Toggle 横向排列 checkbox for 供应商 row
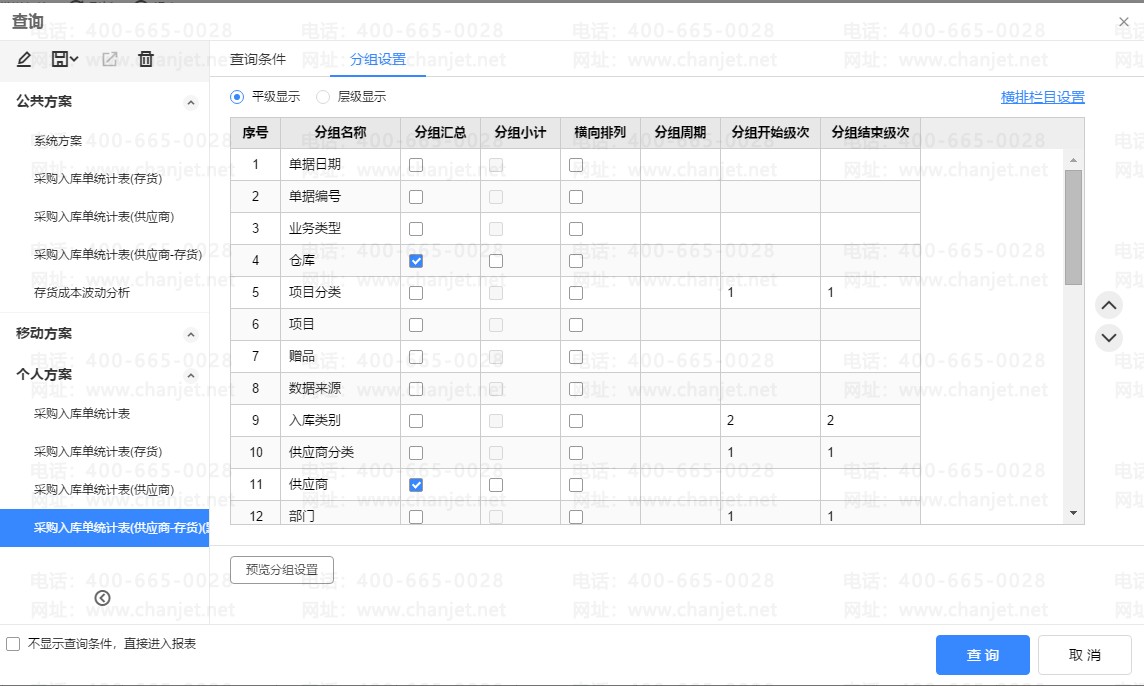The width and height of the screenshot is (1144, 686). click(x=576, y=485)
